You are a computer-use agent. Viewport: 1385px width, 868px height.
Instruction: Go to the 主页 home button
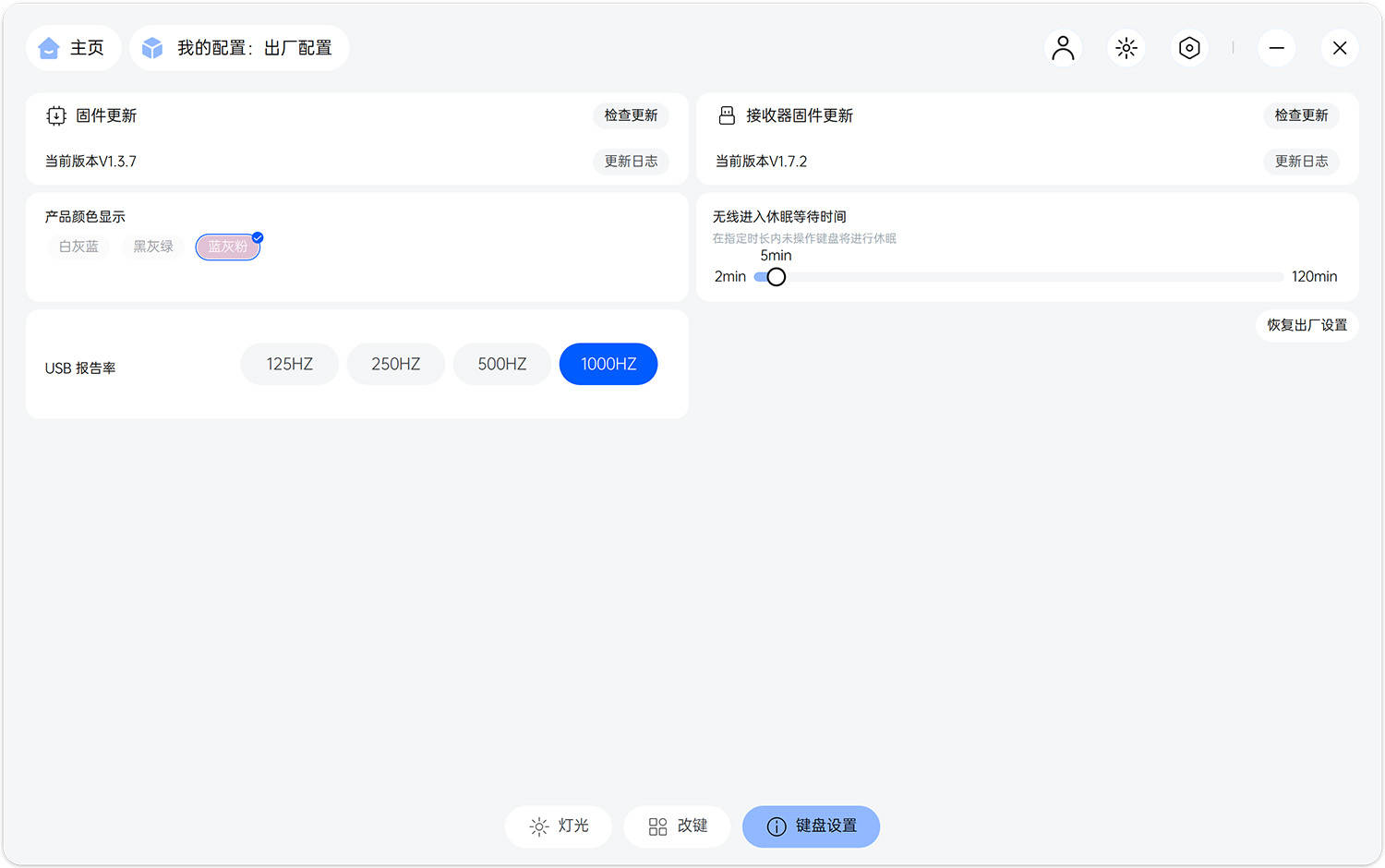[74, 48]
